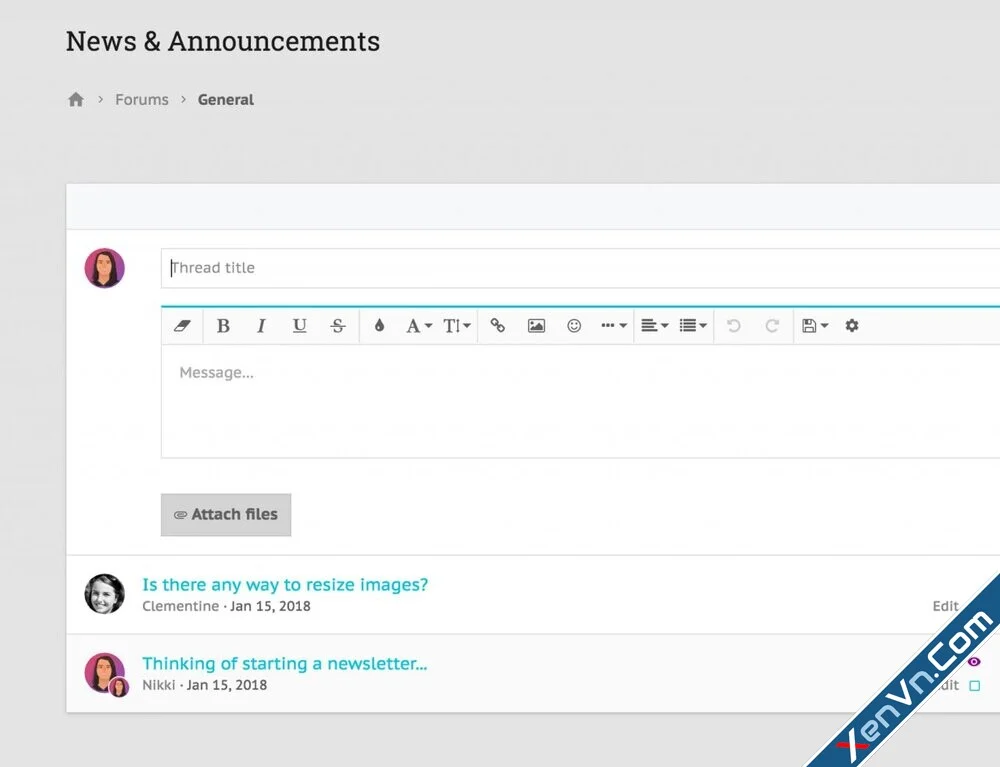
Task: Open the text color picker
Action: pos(379,326)
